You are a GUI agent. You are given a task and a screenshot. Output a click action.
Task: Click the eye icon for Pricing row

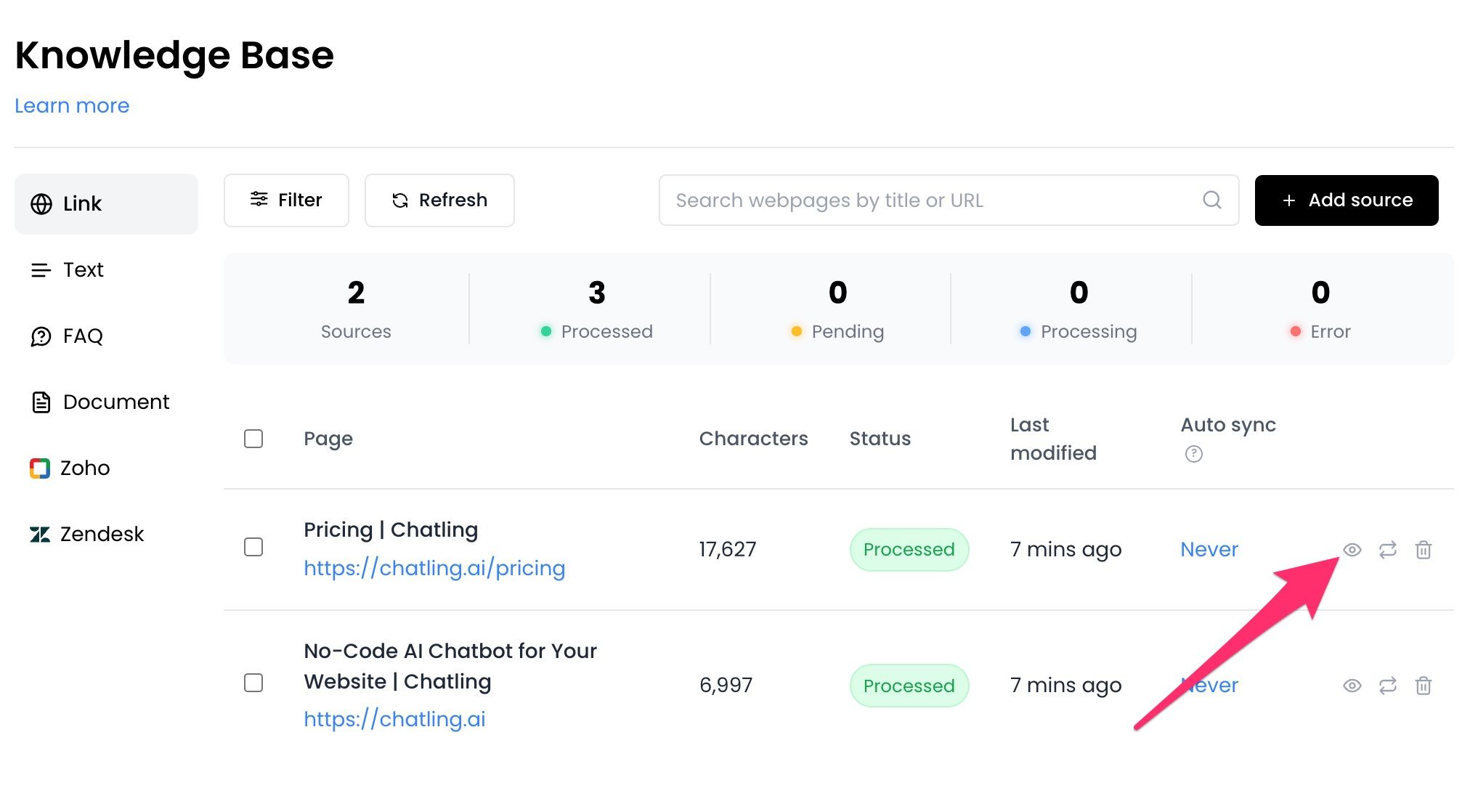point(1352,550)
